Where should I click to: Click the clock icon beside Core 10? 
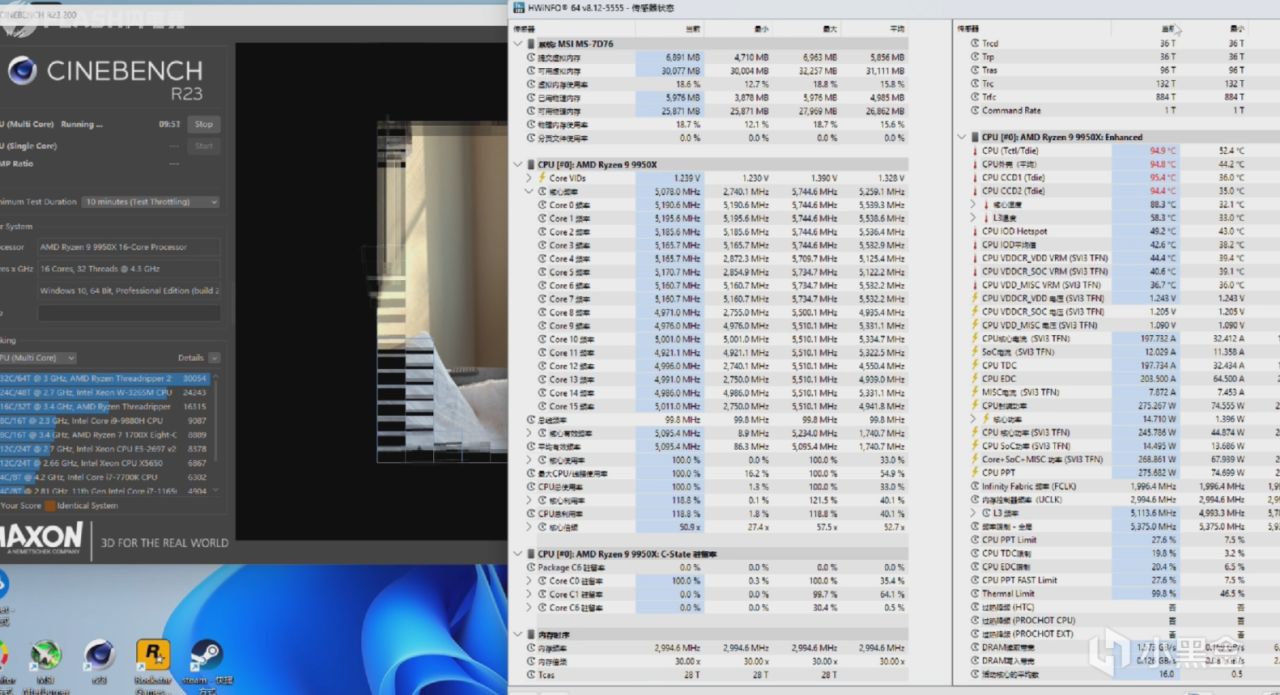[x=541, y=339]
